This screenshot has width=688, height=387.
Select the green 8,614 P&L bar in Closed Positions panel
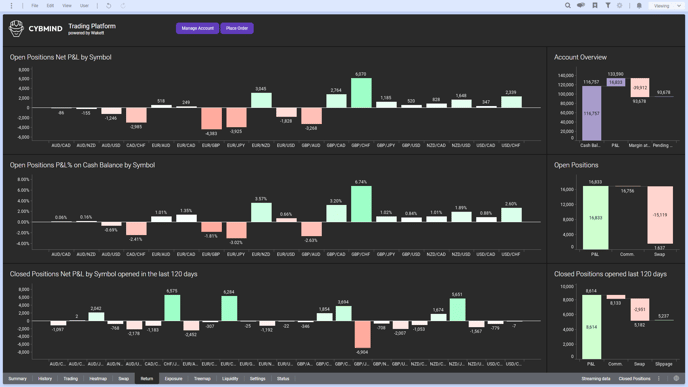point(591,327)
